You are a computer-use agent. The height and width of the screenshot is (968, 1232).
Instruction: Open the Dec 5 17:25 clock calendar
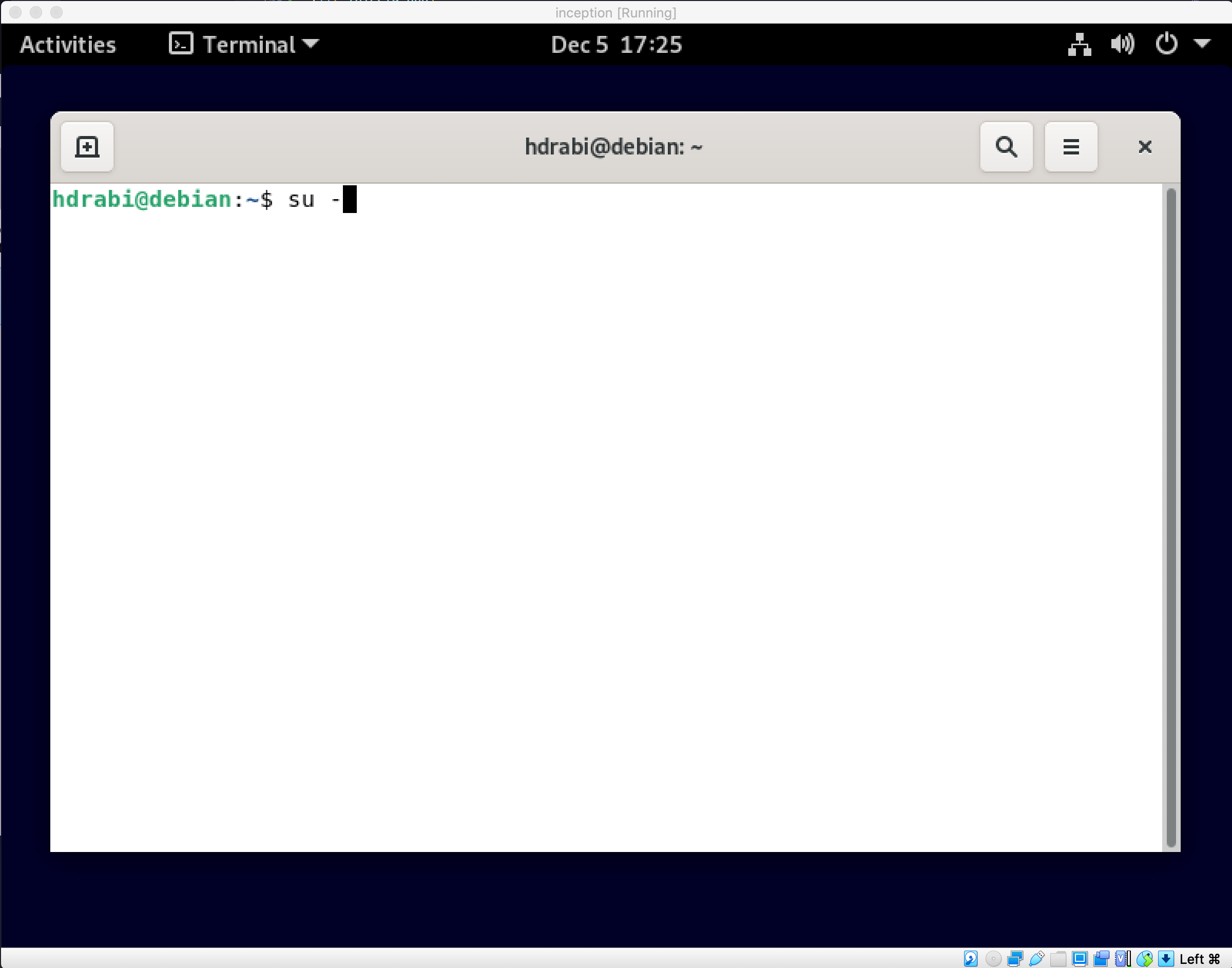(x=616, y=45)
